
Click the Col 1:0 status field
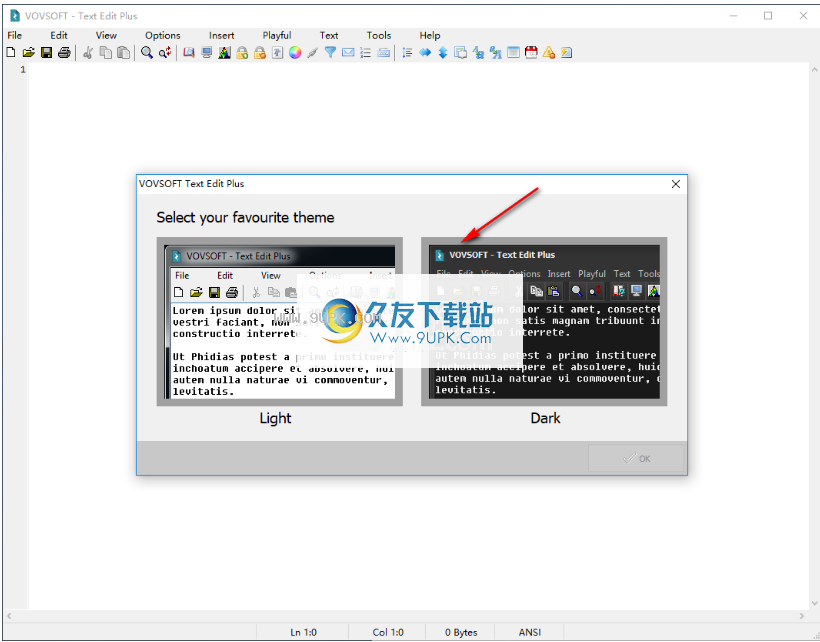388,633
